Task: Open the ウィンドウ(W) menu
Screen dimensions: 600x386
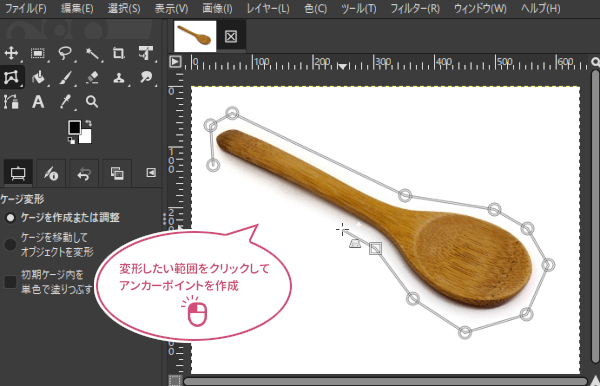Action: tap(480, 8)
